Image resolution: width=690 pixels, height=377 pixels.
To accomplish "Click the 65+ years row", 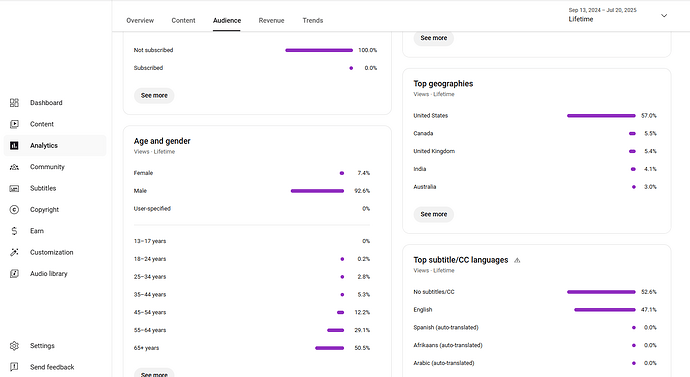I will pos(252,348).
